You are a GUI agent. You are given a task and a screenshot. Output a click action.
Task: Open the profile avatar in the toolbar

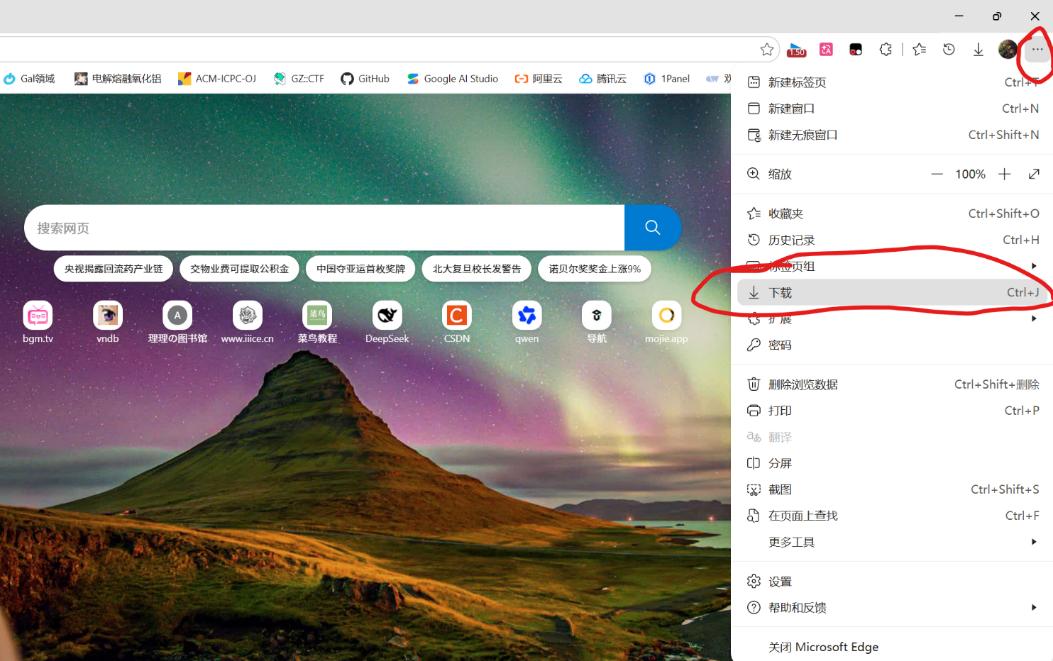(x=1008, y=49)
